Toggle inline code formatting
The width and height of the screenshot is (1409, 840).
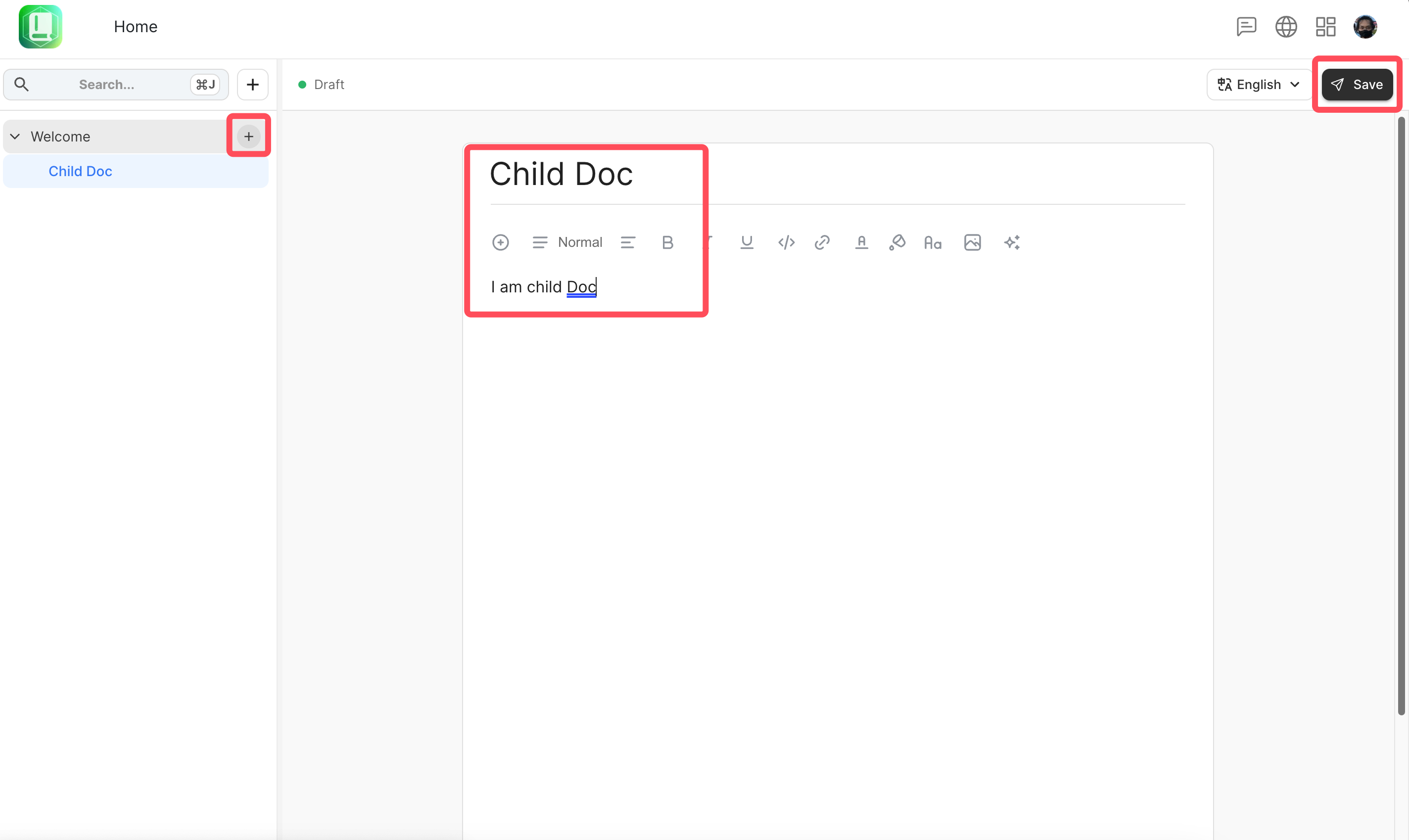(x=786, y=242)
